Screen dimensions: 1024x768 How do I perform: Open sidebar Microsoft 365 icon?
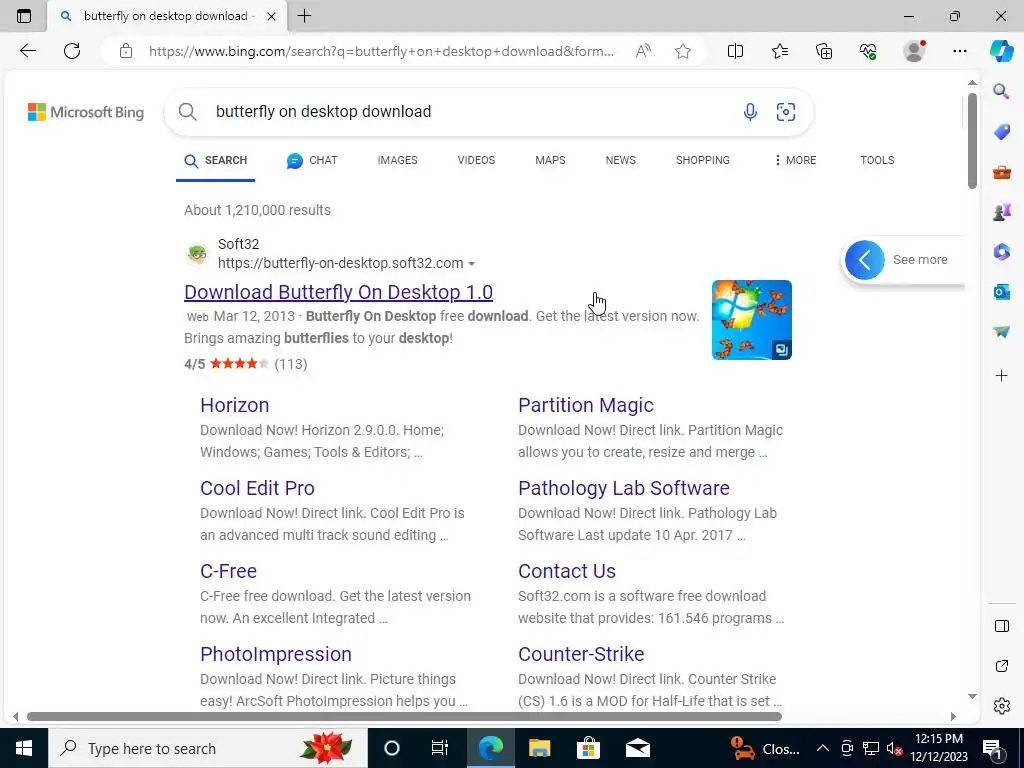[1001, 252]
